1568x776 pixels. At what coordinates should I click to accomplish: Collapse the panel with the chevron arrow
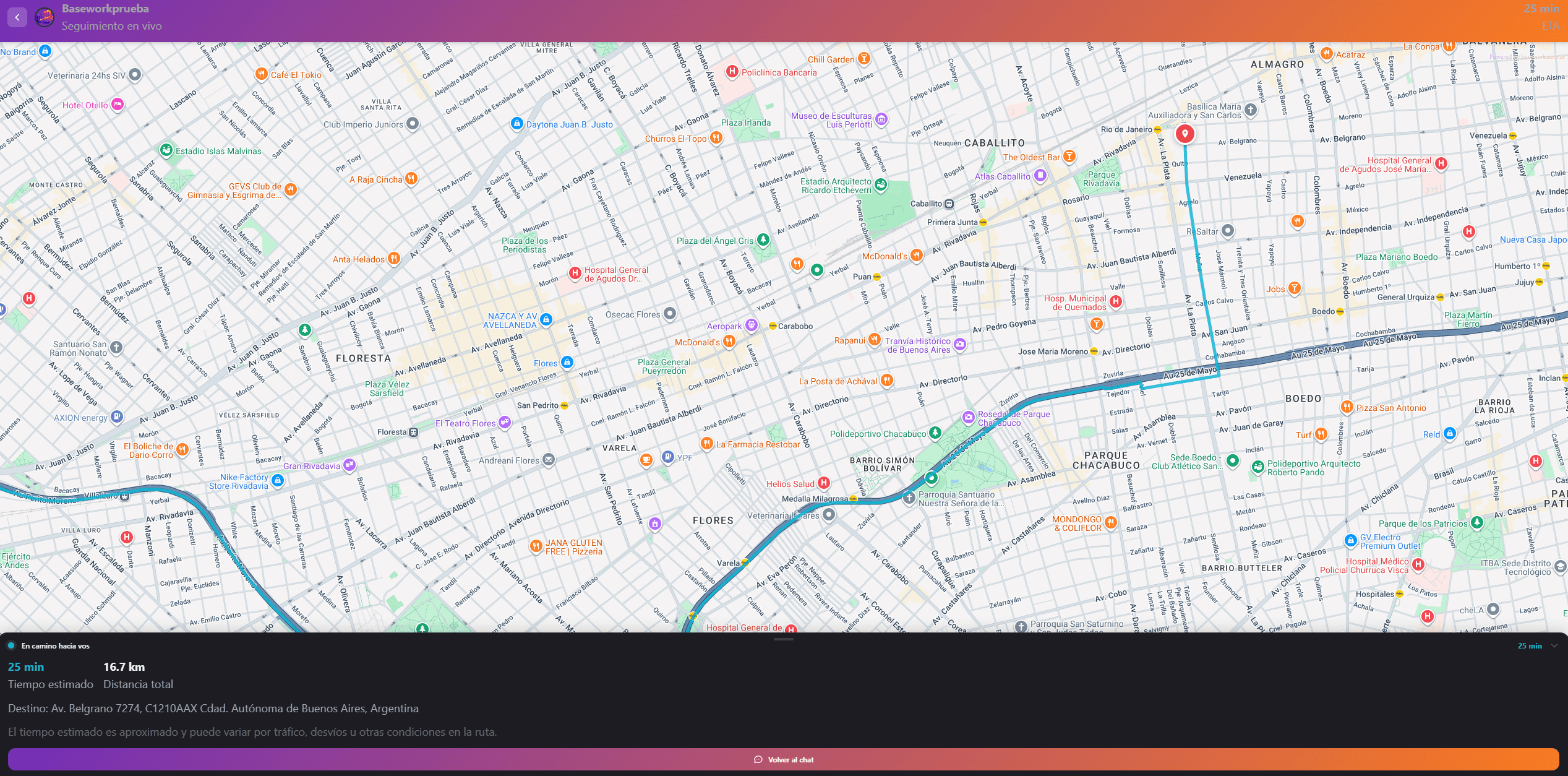1554,645
